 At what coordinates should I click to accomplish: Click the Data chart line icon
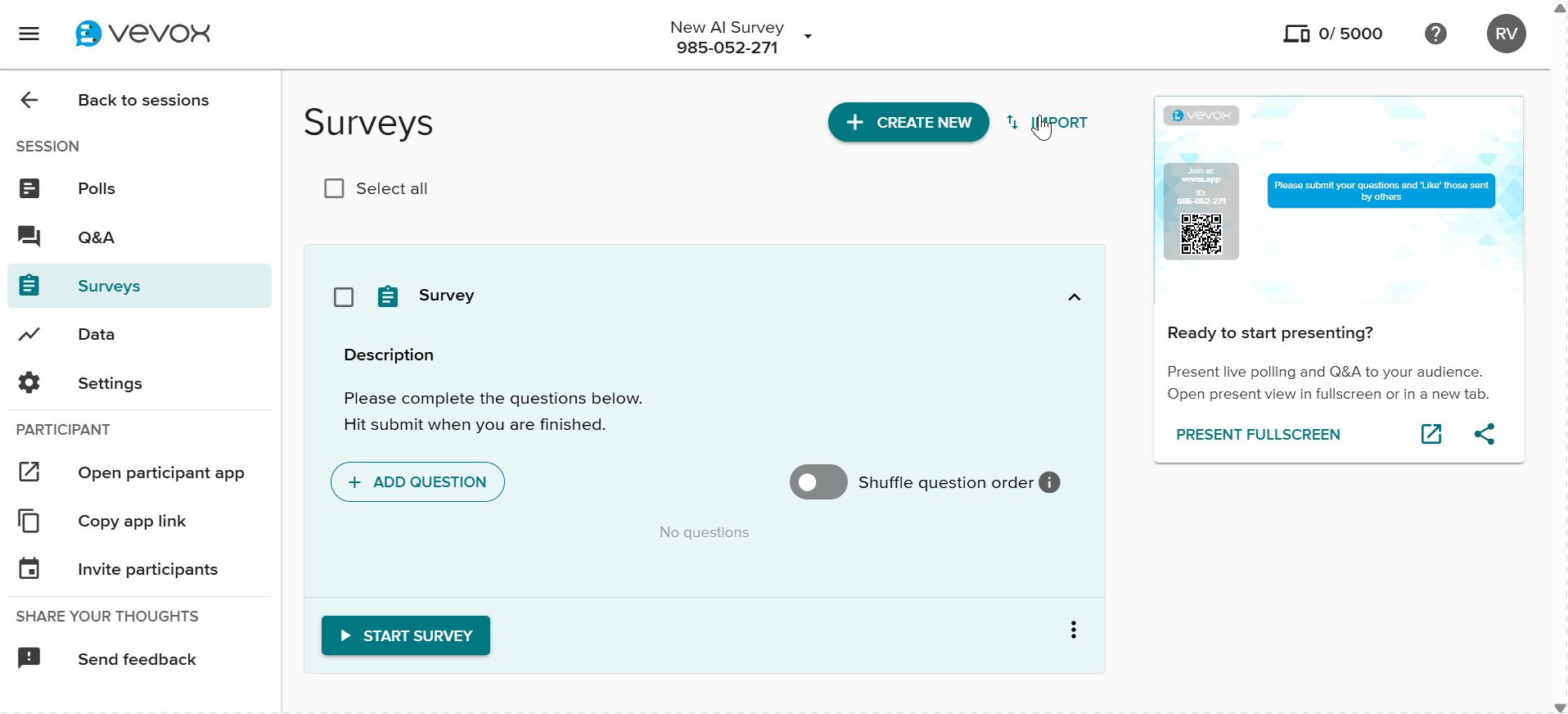pos(29,334)
